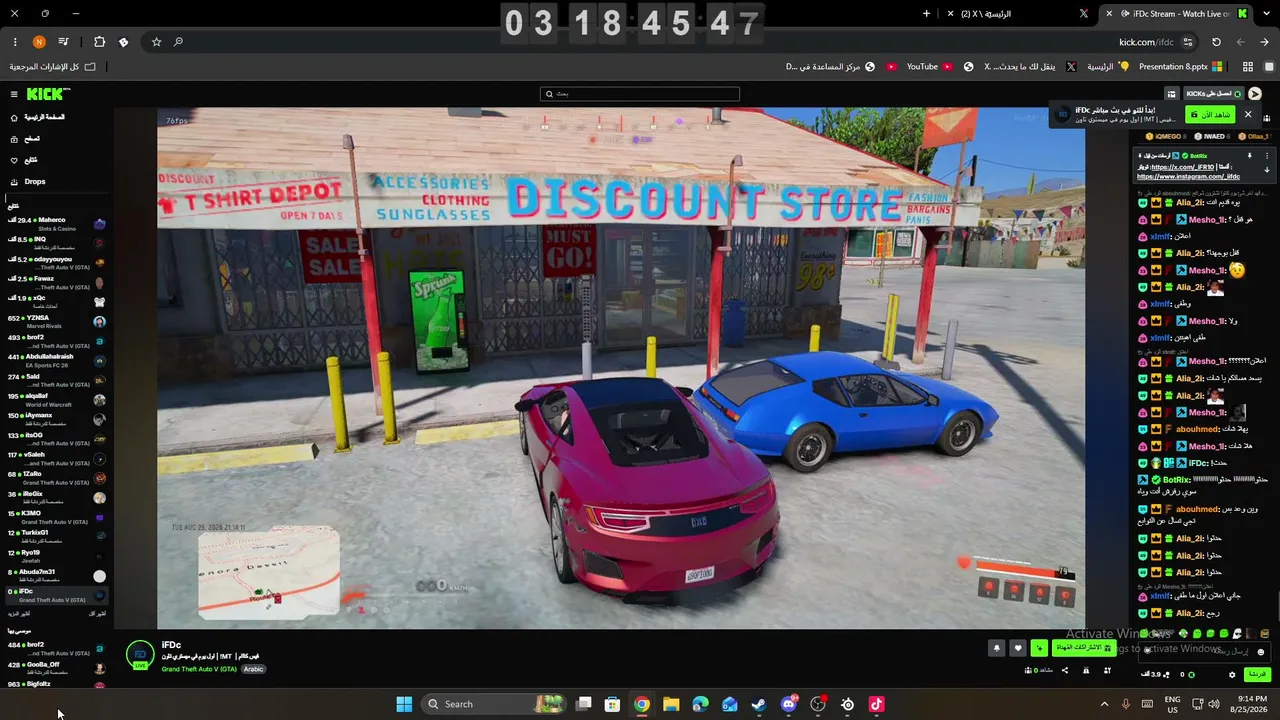Open Steam from the taskbar
This screenshot has width=1280, height=720.
(x=759, y=704)
